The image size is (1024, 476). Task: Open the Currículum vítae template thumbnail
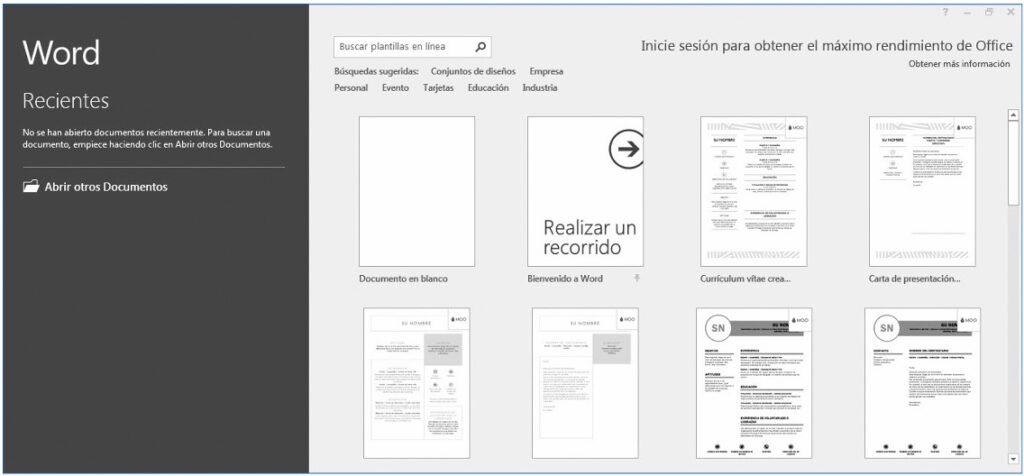[753, 191]
